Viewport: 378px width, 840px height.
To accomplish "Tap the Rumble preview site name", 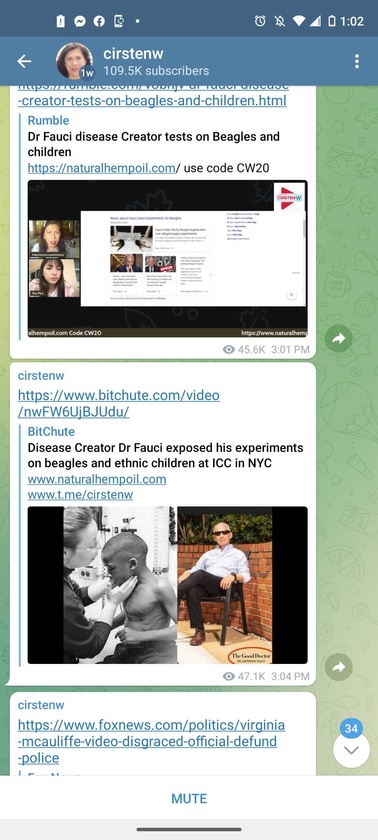I will pos(48,120).
